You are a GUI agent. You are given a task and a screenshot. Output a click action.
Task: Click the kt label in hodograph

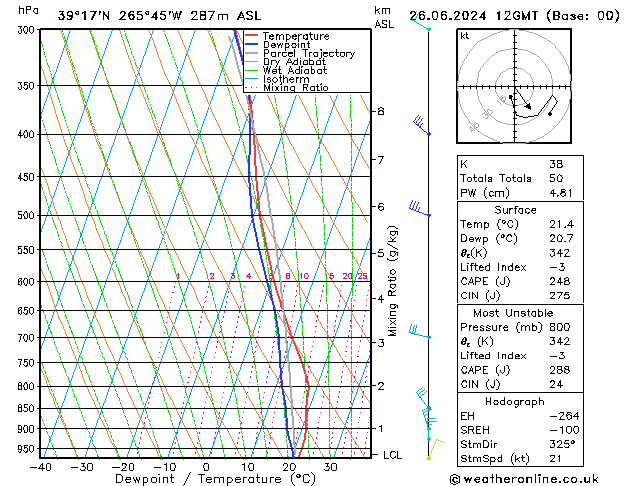click(x=465, y=36)
